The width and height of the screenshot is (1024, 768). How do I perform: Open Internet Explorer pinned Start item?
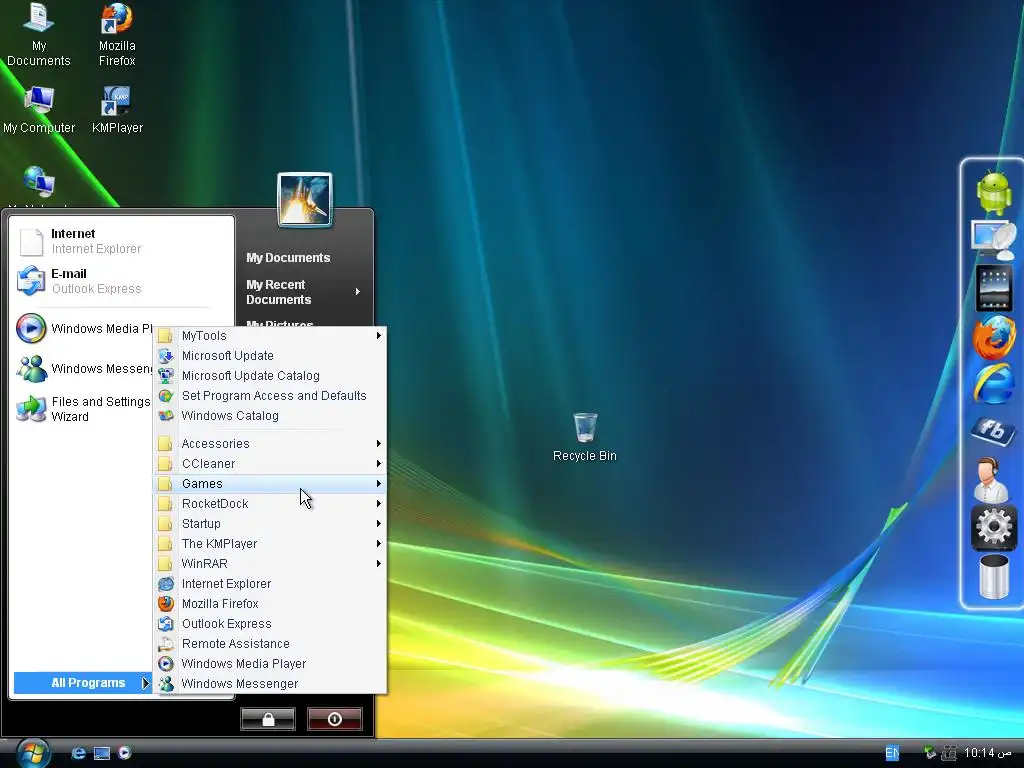pos(121,241)
